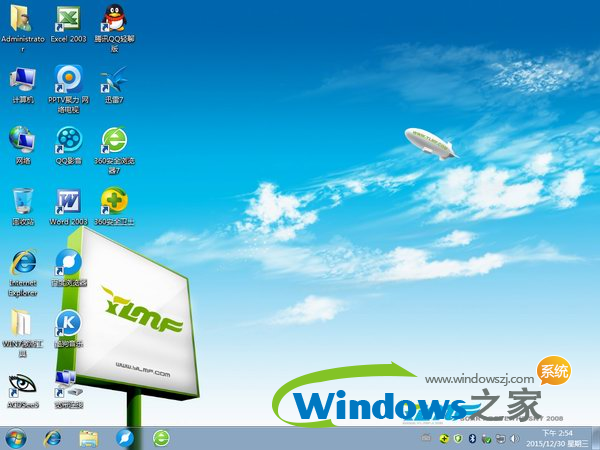Open the Excel 2003 desktop shortcut
The width and height of the screenshot is (600, 450).
pyautogui.click(x=68, y=19)
